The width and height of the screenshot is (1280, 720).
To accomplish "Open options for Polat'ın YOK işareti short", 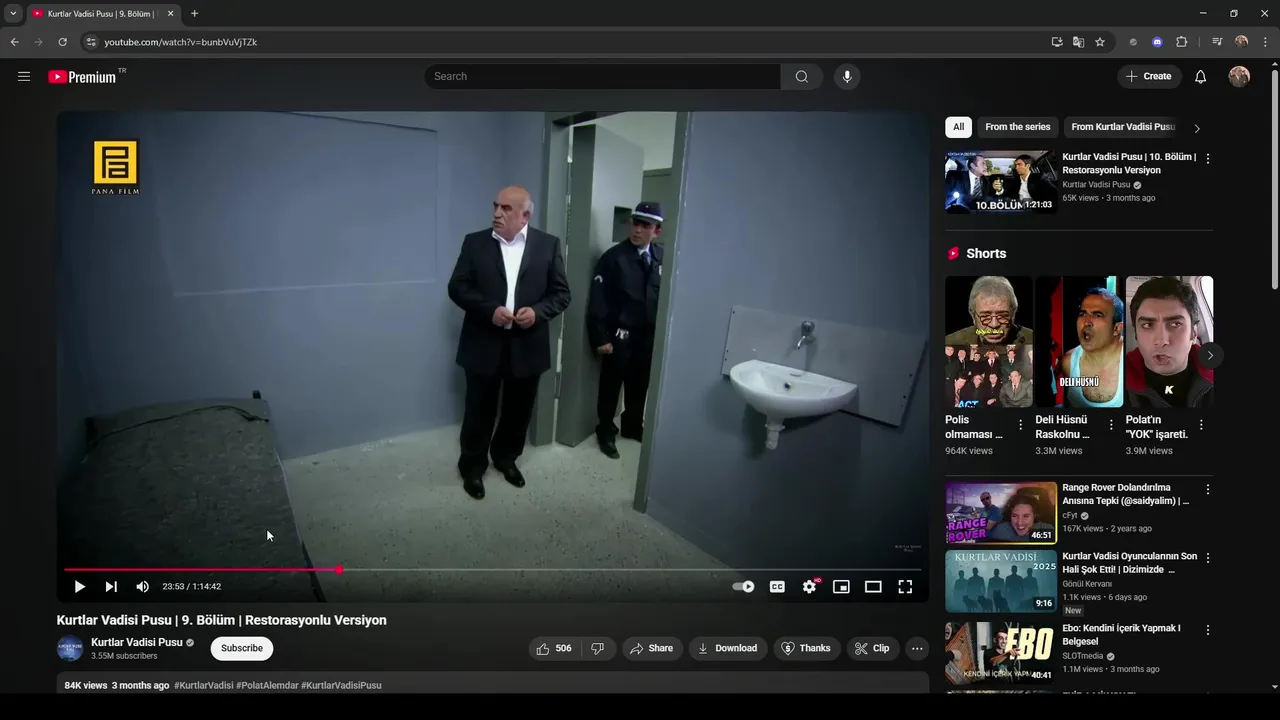I will click(x=1201, y=425).
